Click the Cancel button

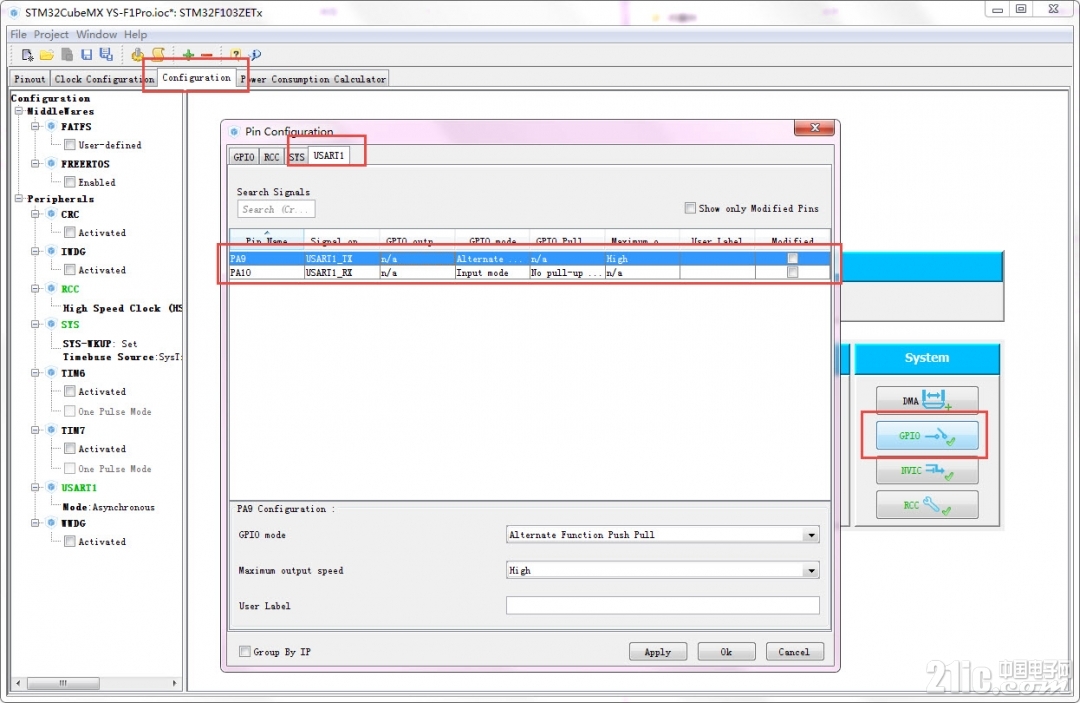(x=794, y=652)
